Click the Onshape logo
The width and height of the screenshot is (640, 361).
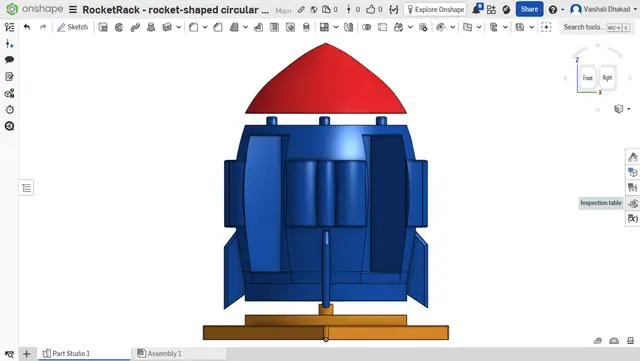pos(35,9)
